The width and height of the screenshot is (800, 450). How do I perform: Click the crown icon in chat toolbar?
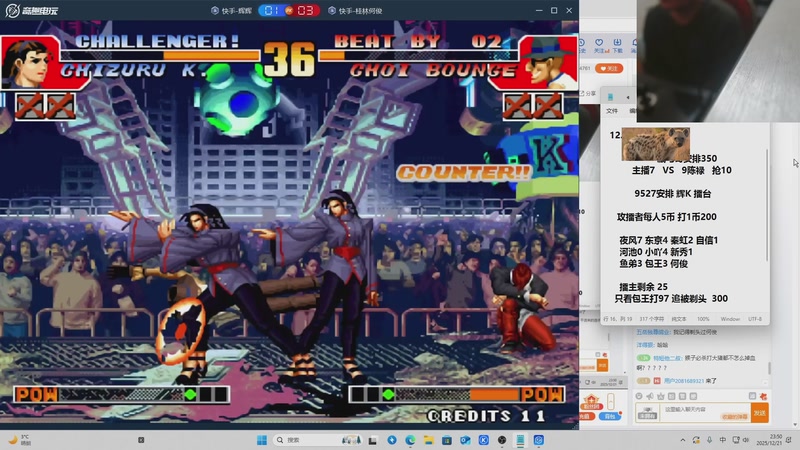point(661,396)
